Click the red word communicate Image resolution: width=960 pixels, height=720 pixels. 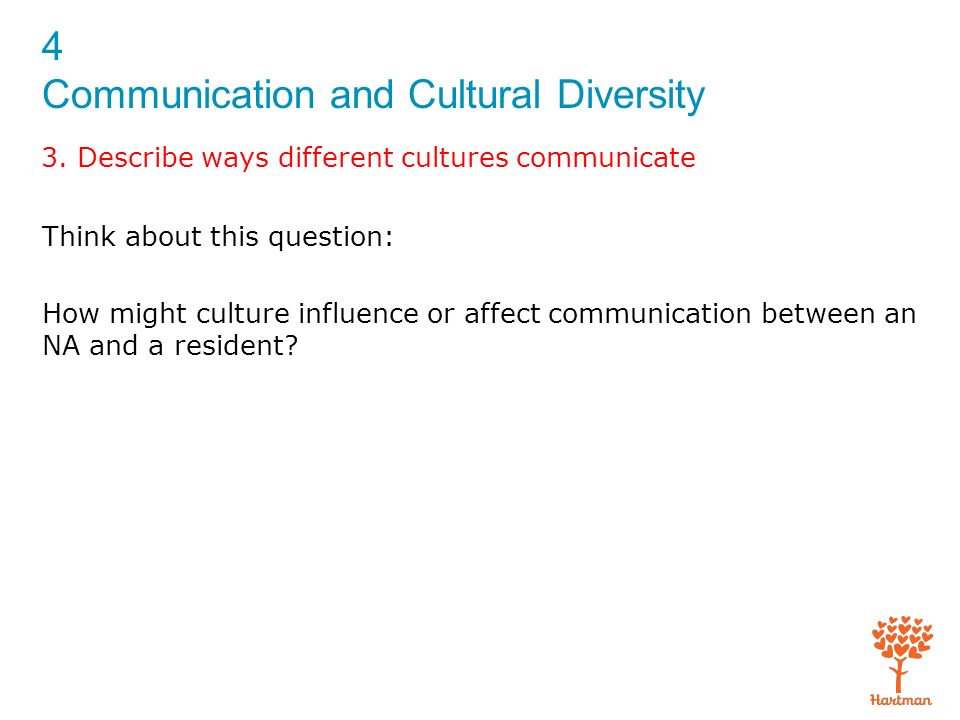[606, 157]
